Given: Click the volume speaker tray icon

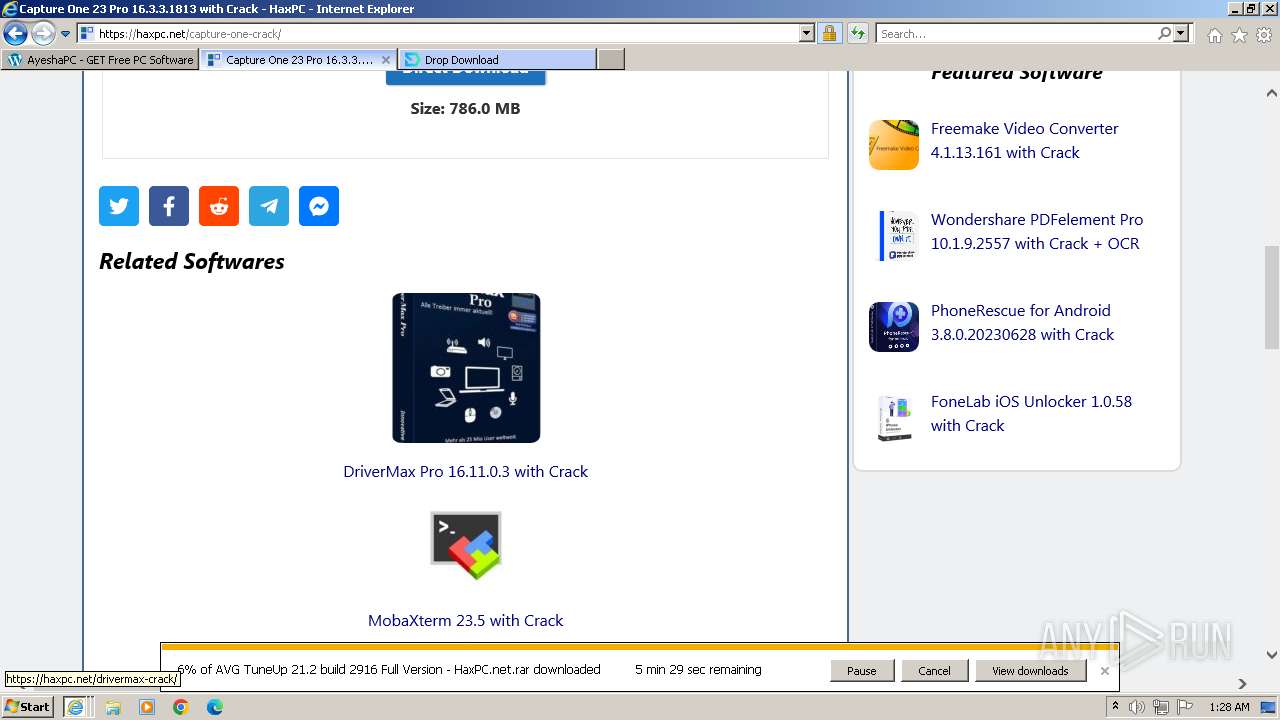Looking at the screenshot, I should click(x=1137, y=707).
